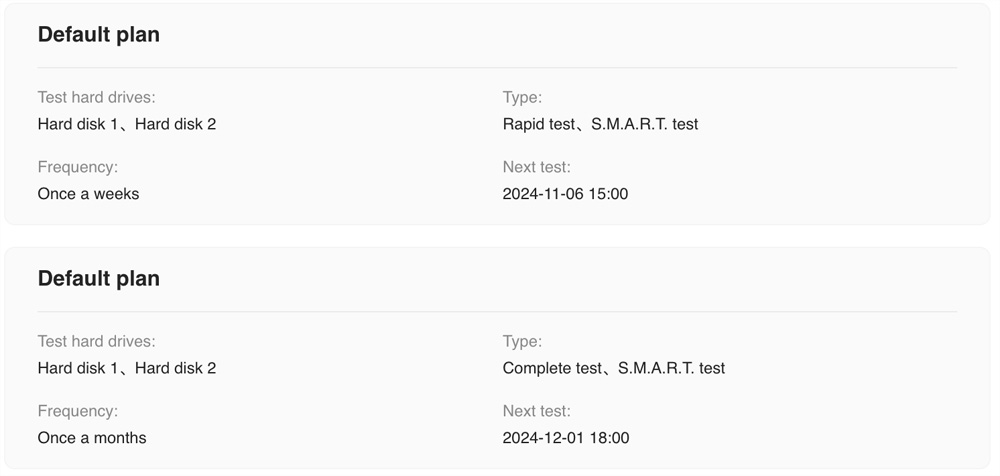Viewport: 1000px width, 476px height.
Task: Click "Hard disk 2" in the monthly plan
Action: 175,368
